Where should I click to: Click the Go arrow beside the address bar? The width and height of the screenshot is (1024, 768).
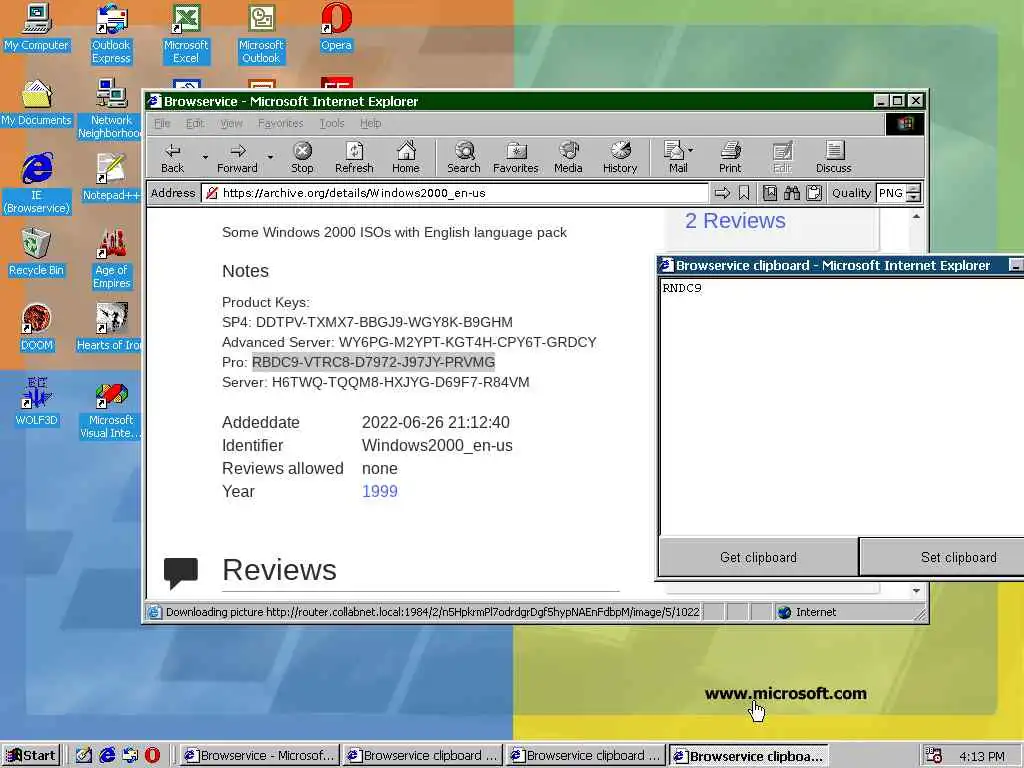(x=722, y=193)
